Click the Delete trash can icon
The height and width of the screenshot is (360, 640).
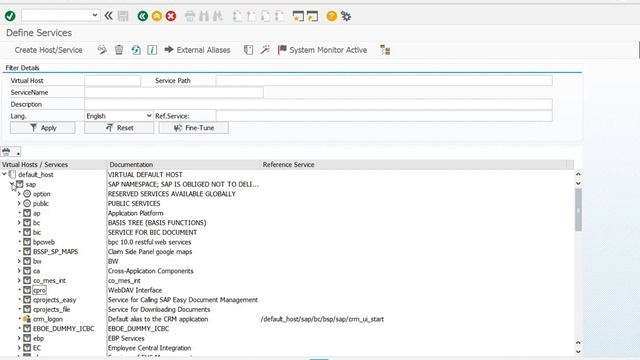119,50
